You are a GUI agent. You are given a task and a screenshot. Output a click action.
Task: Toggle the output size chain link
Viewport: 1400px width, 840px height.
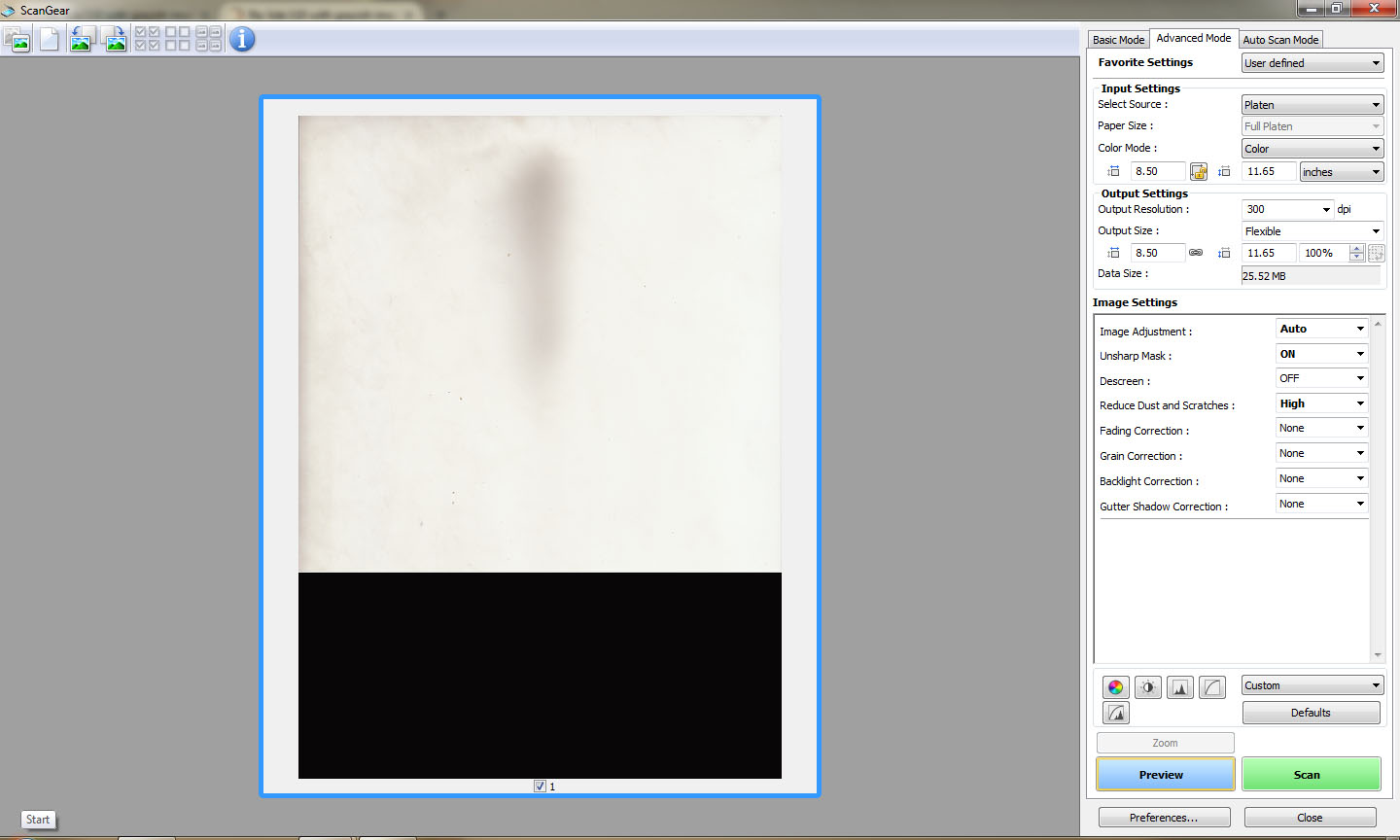coord(1196,253)
